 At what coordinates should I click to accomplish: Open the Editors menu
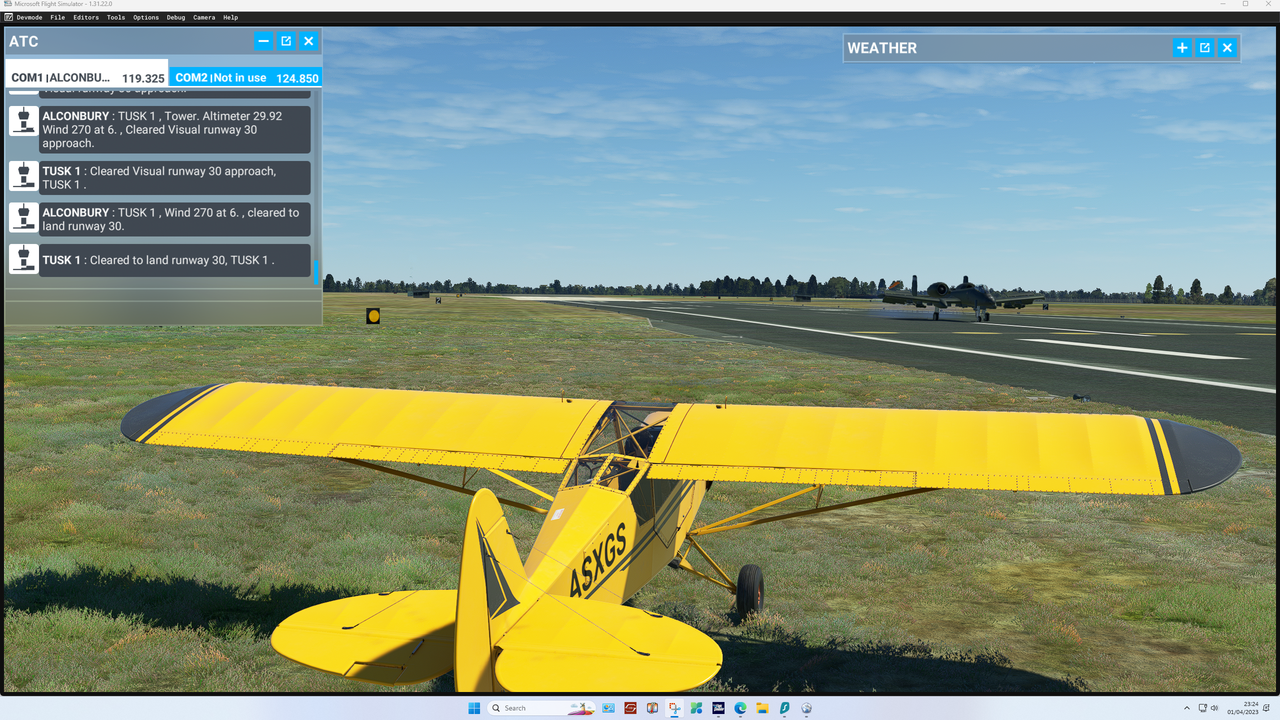point(86,17)
